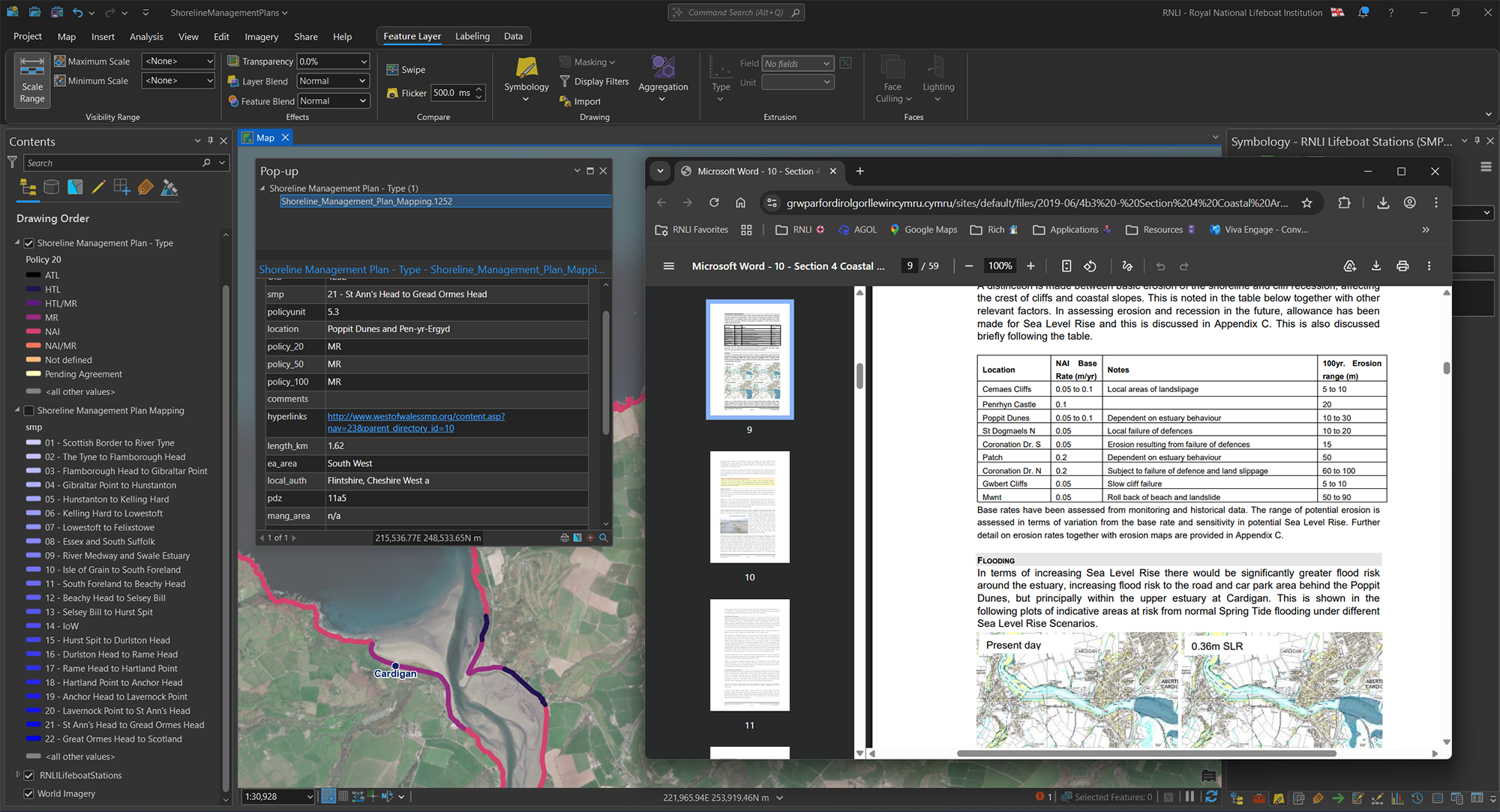Toggle World Imagery layer visibility

click(29, 794)
